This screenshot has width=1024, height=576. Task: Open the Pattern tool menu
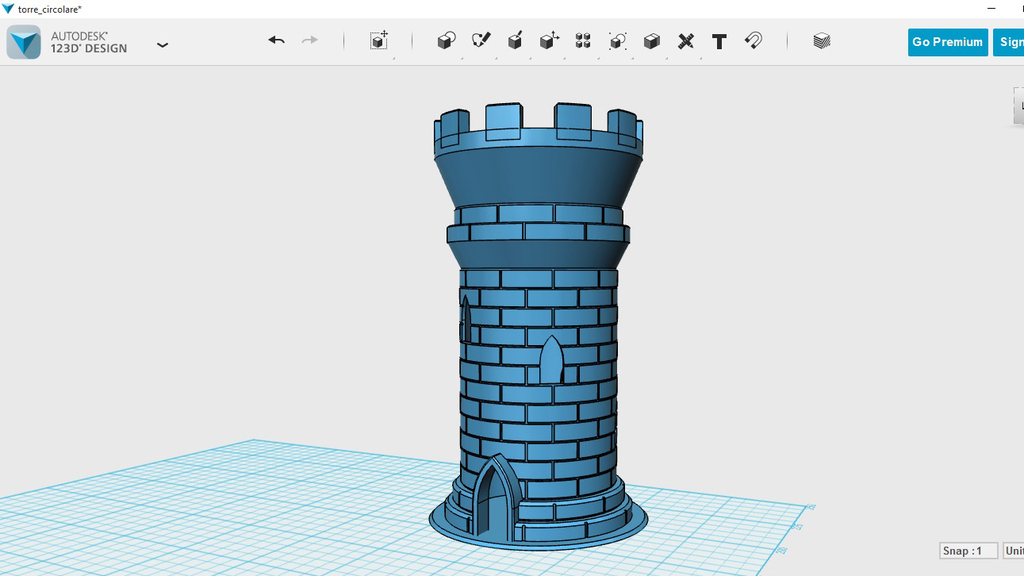coord(583,41)
